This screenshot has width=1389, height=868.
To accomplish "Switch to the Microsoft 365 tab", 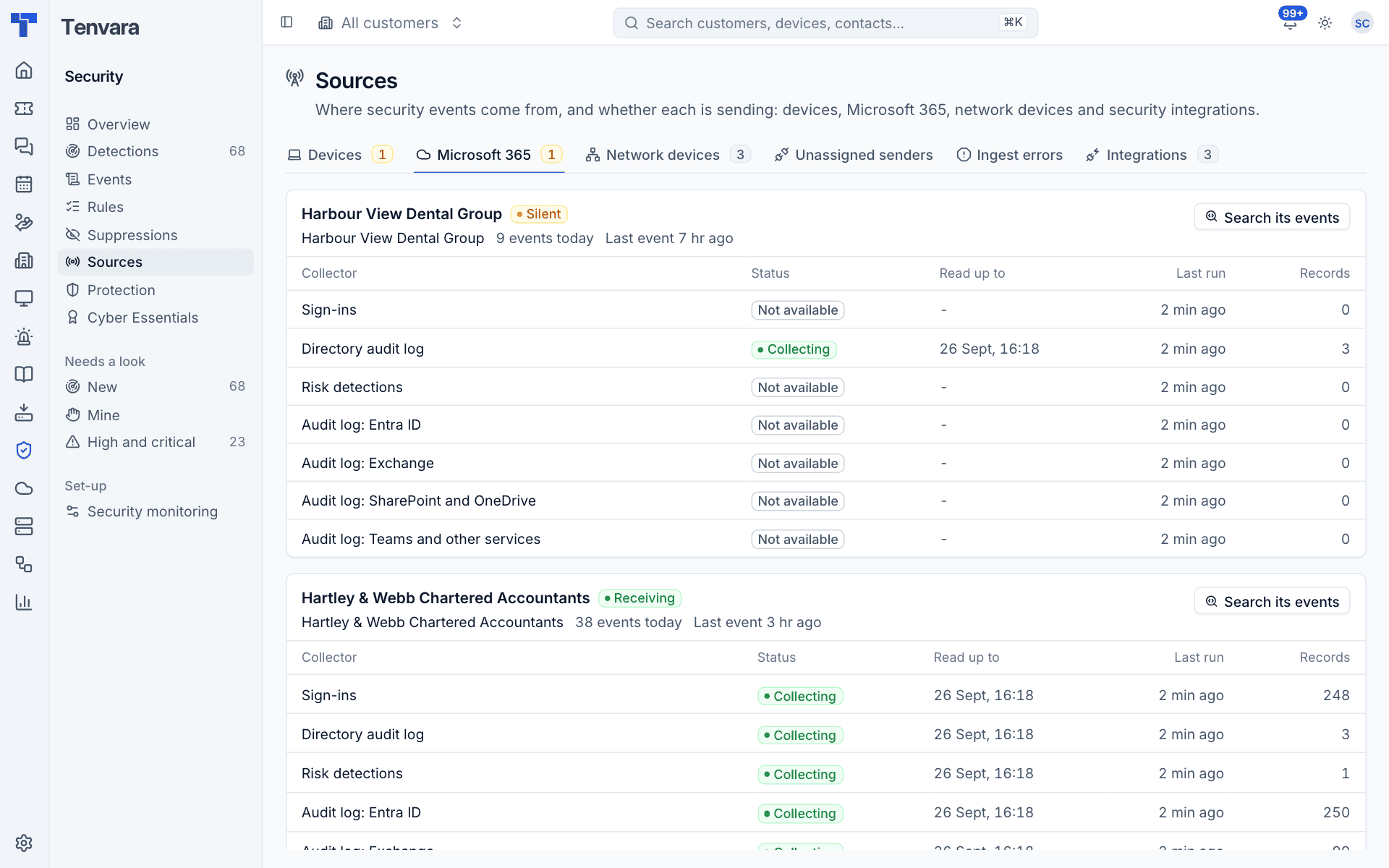I will click(489, 155).
